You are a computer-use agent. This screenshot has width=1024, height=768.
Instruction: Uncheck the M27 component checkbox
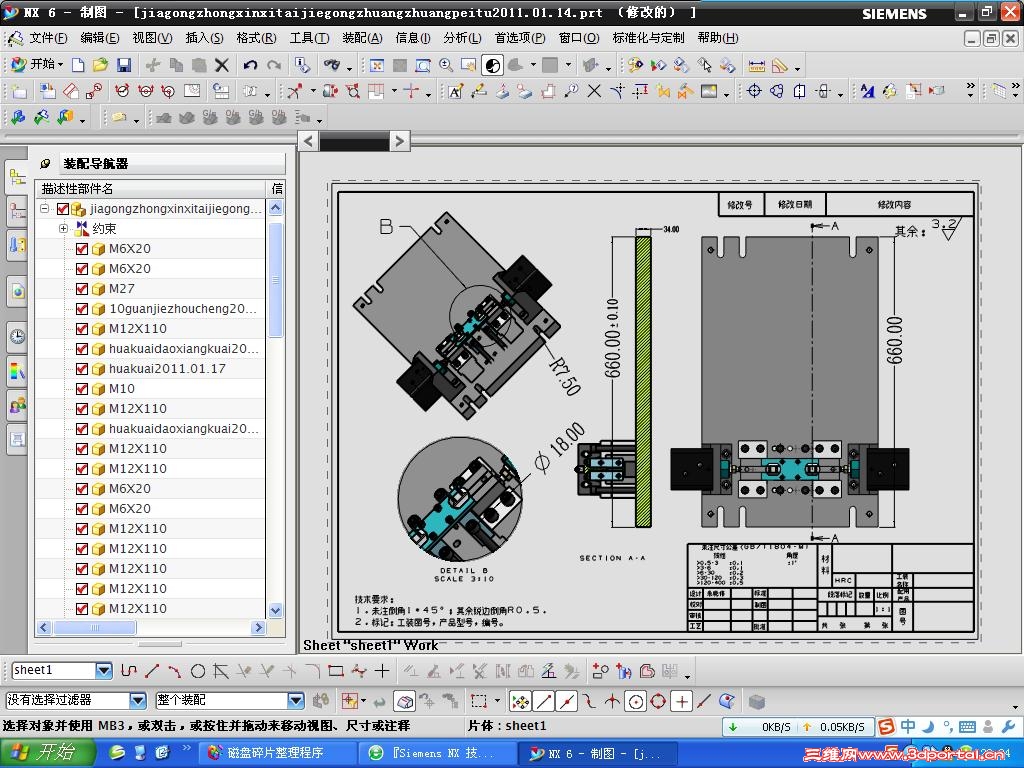(x=82, y=289)
